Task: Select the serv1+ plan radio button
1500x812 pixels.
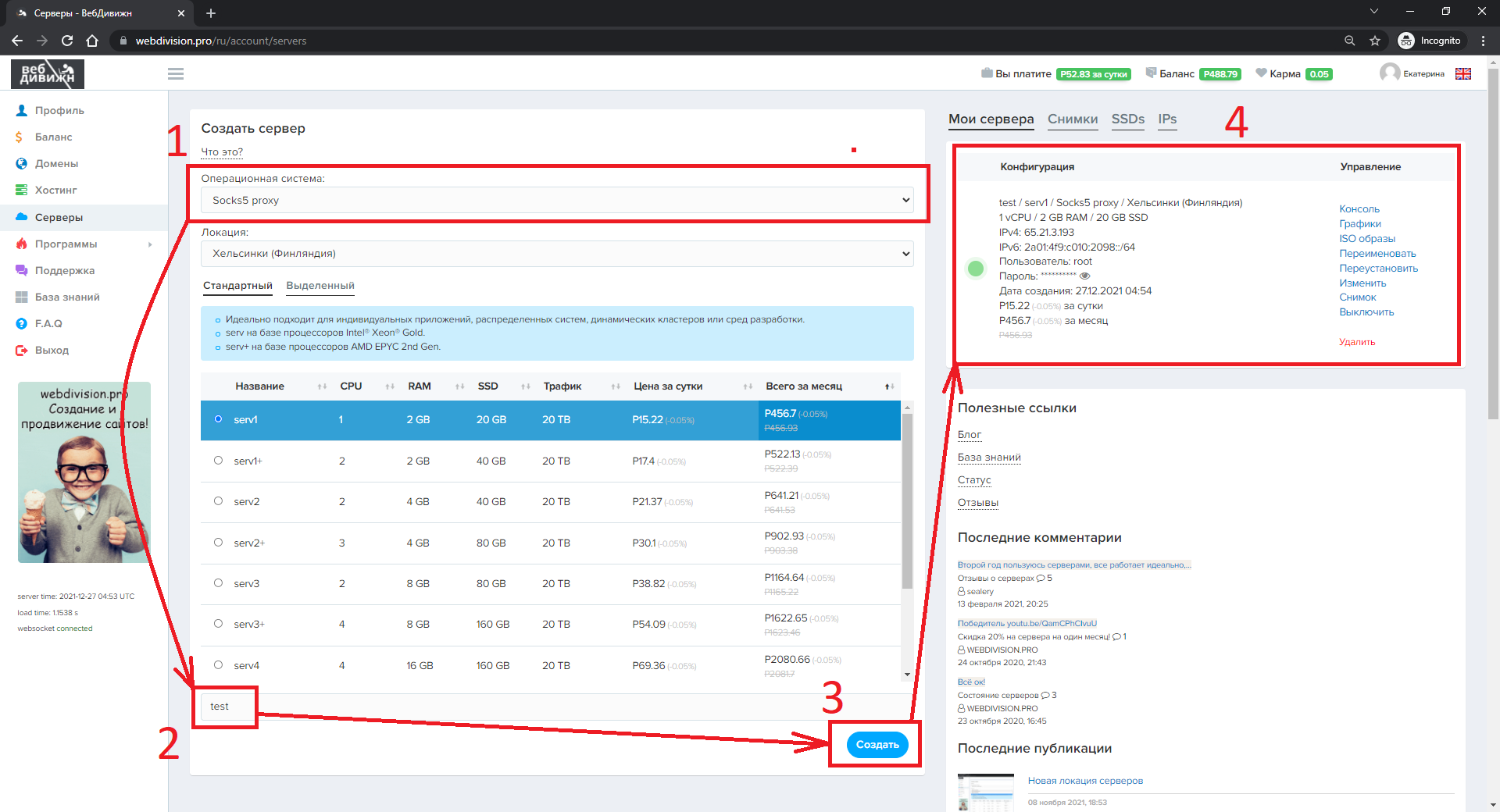Action: point(218,461)
